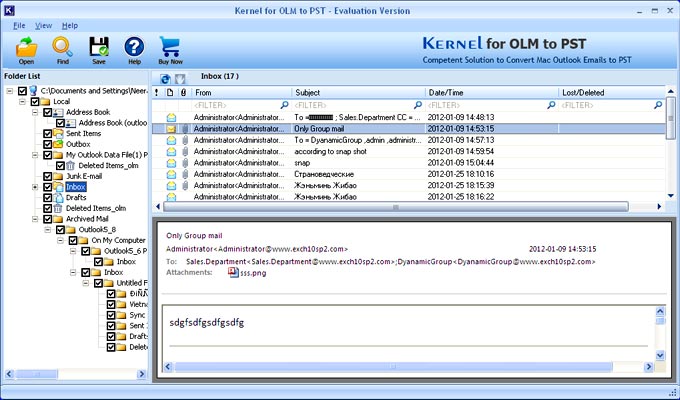Uncheck the Drafts checkbox
Screen dimensions: 680x400
point(48,197)
